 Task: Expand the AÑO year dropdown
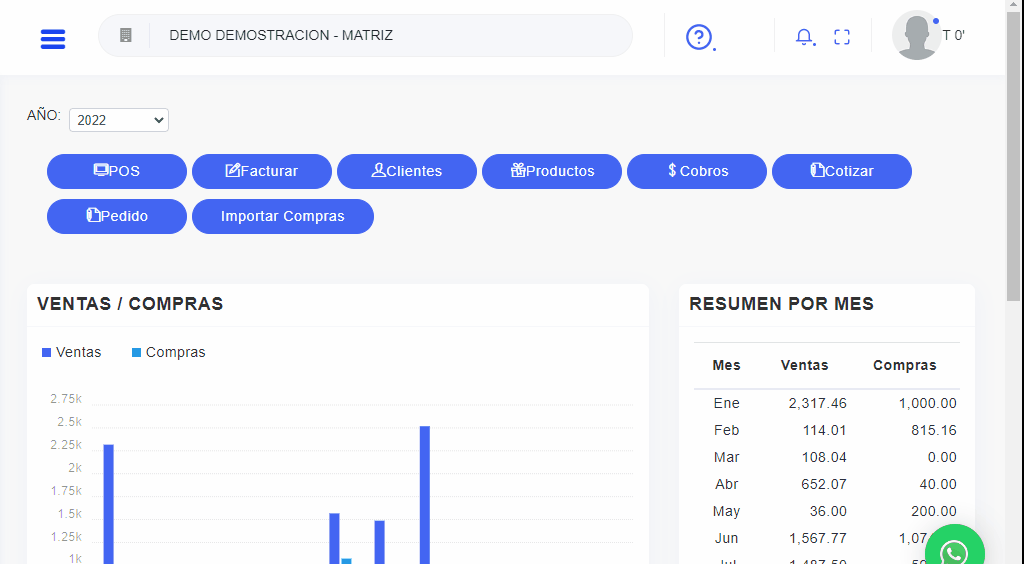119,120
